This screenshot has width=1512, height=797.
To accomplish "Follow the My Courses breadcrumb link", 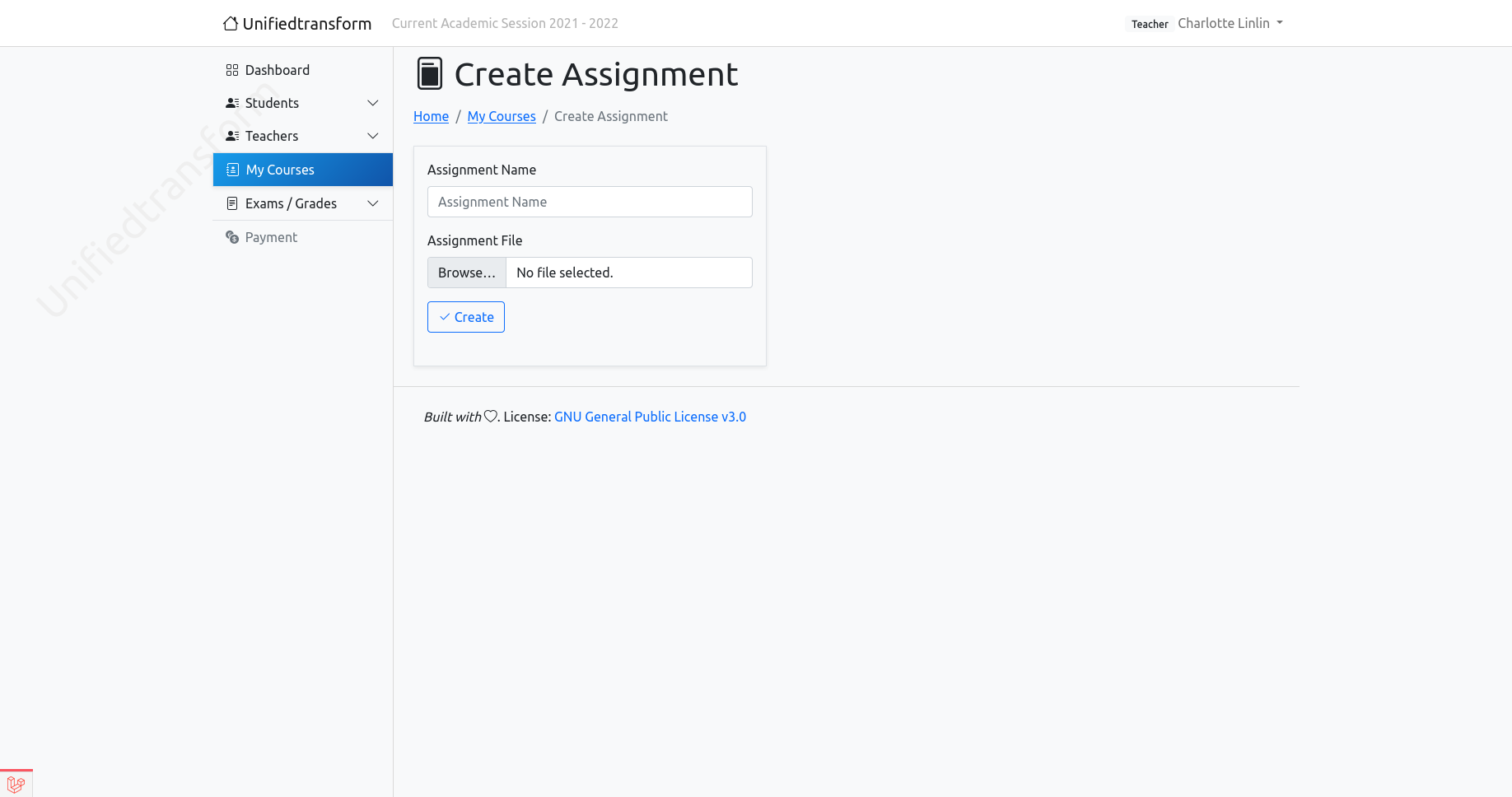I will tap(502, 116).
